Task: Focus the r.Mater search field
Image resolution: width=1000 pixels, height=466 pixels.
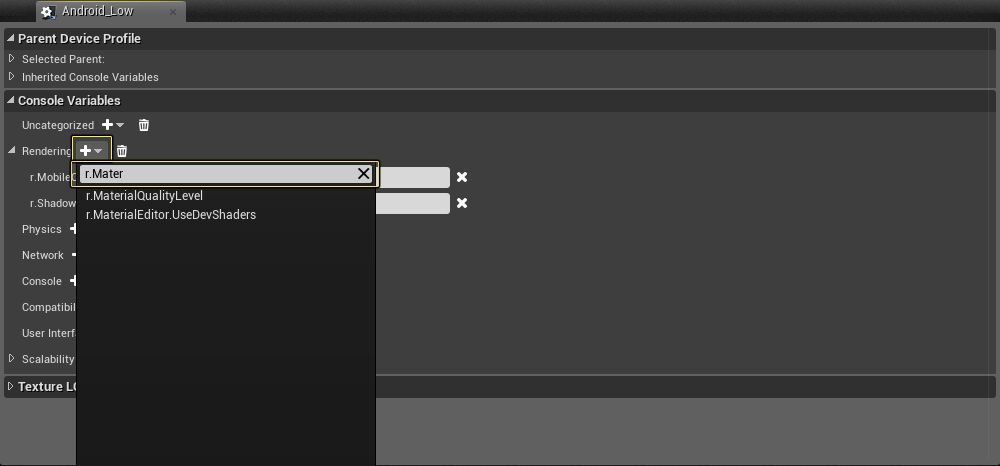Action: [217, 173]
